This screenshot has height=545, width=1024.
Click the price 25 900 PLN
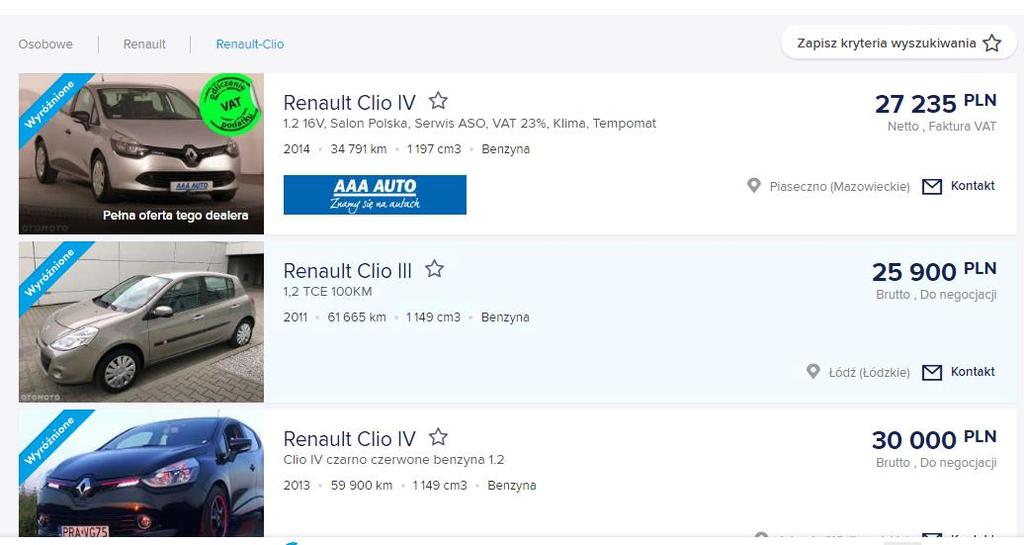[934, 272]
